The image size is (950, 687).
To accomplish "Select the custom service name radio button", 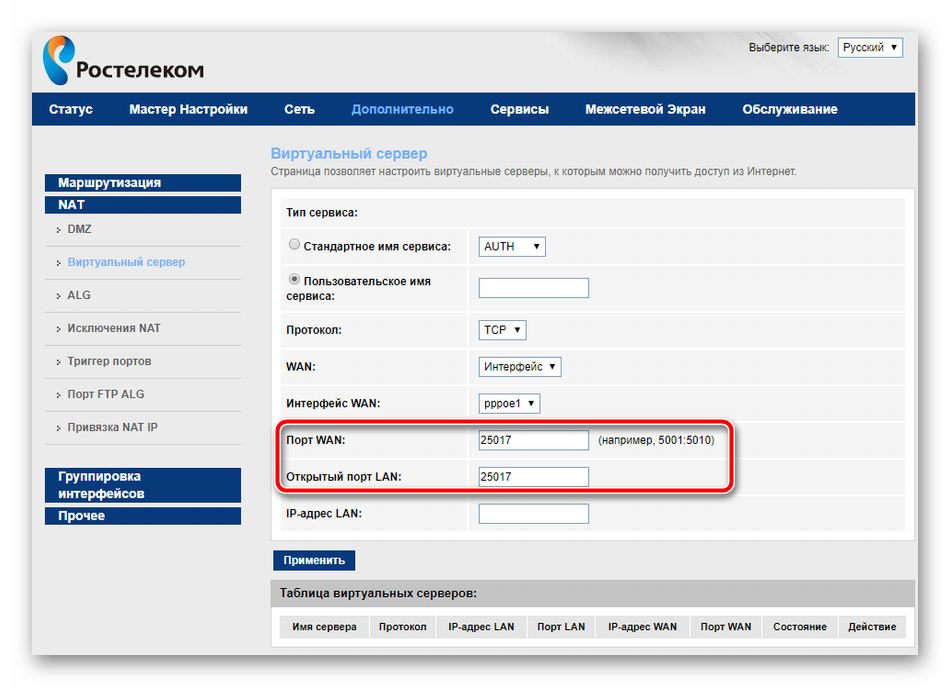I will click(294, 281).
